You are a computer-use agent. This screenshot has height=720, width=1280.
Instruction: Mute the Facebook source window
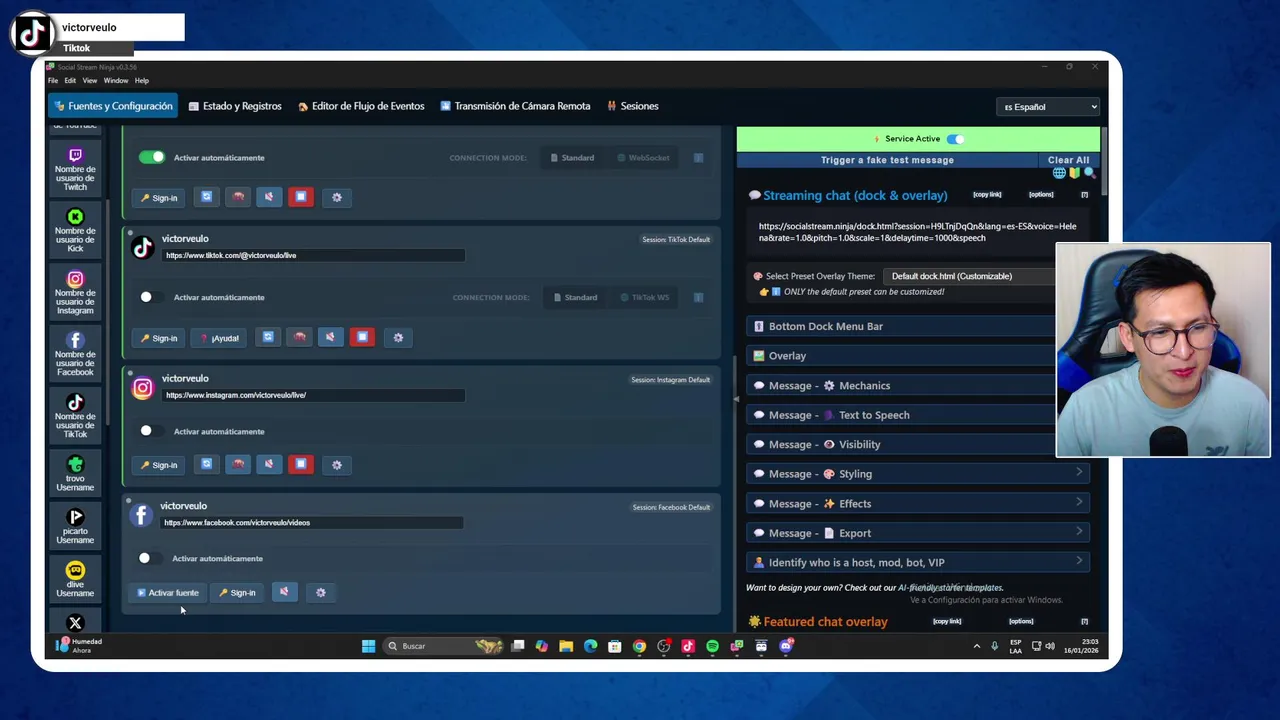coord(284,592)
